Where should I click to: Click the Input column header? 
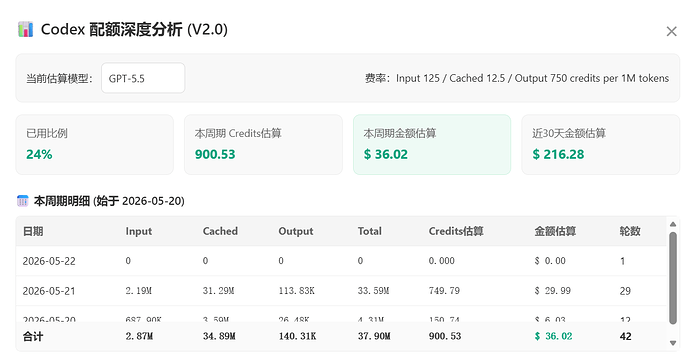coord(139,231)
